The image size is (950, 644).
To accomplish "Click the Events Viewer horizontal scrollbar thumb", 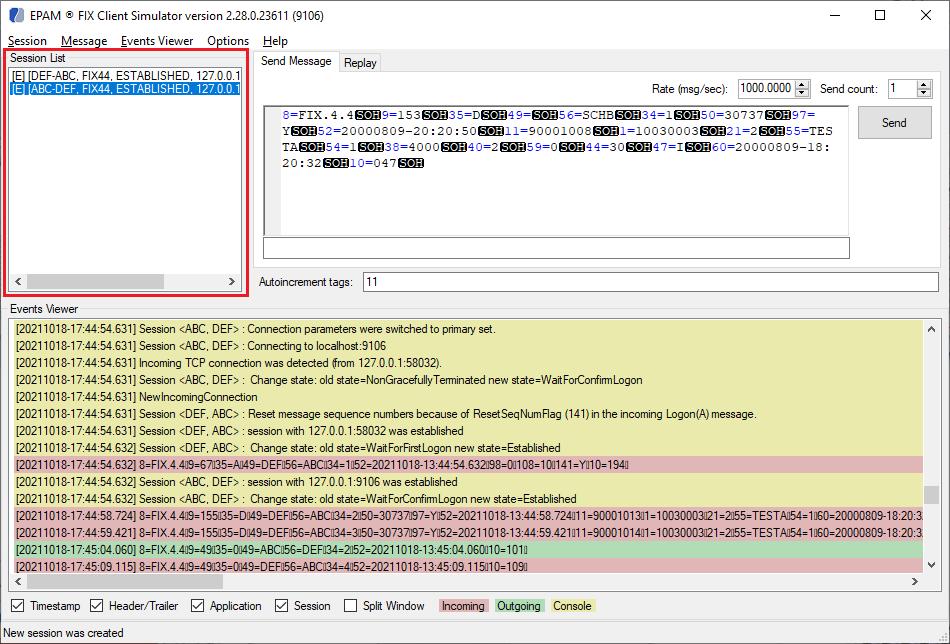I will tap(125, 582).
